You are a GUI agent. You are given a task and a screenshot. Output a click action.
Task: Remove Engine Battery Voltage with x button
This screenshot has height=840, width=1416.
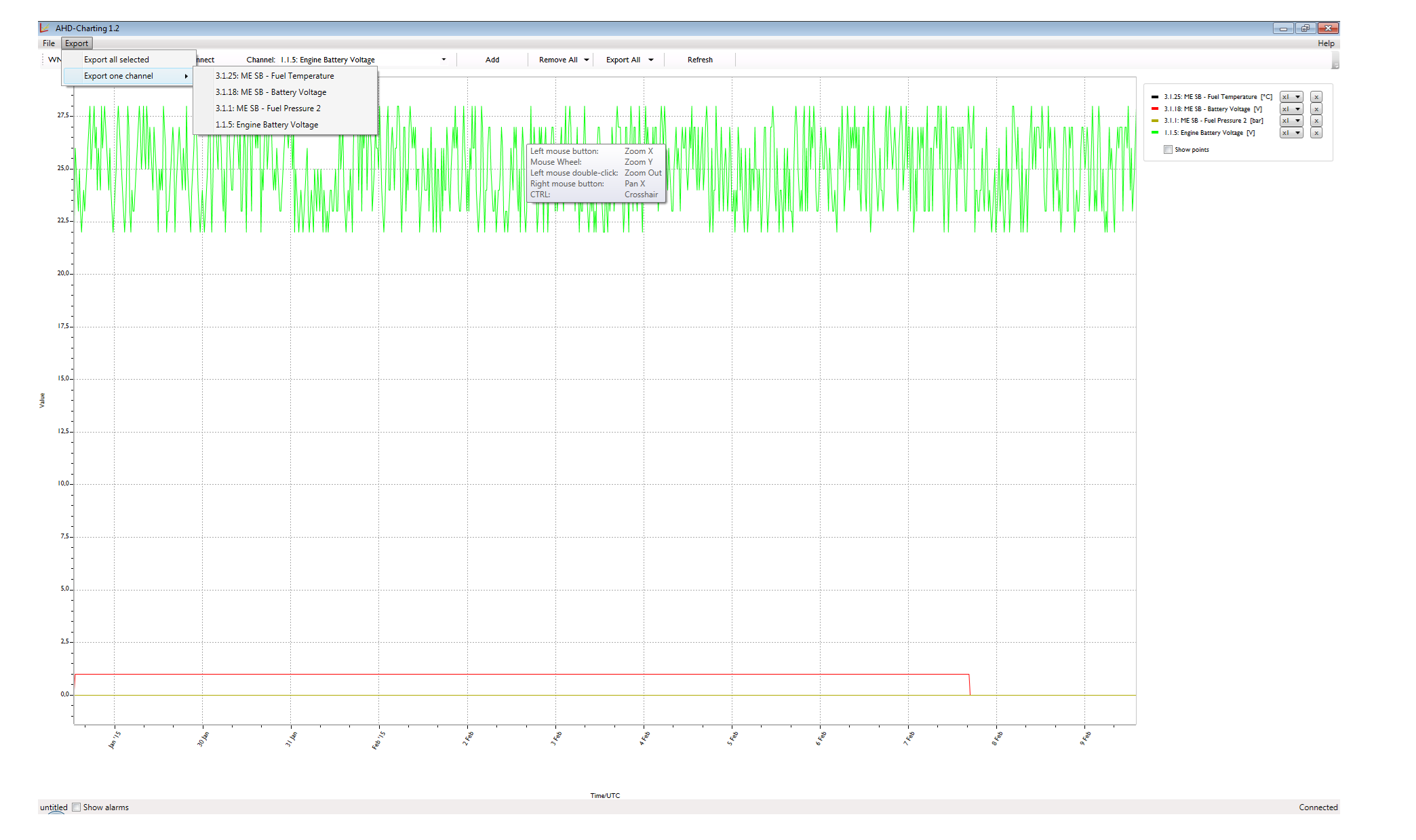point(1316,133)
